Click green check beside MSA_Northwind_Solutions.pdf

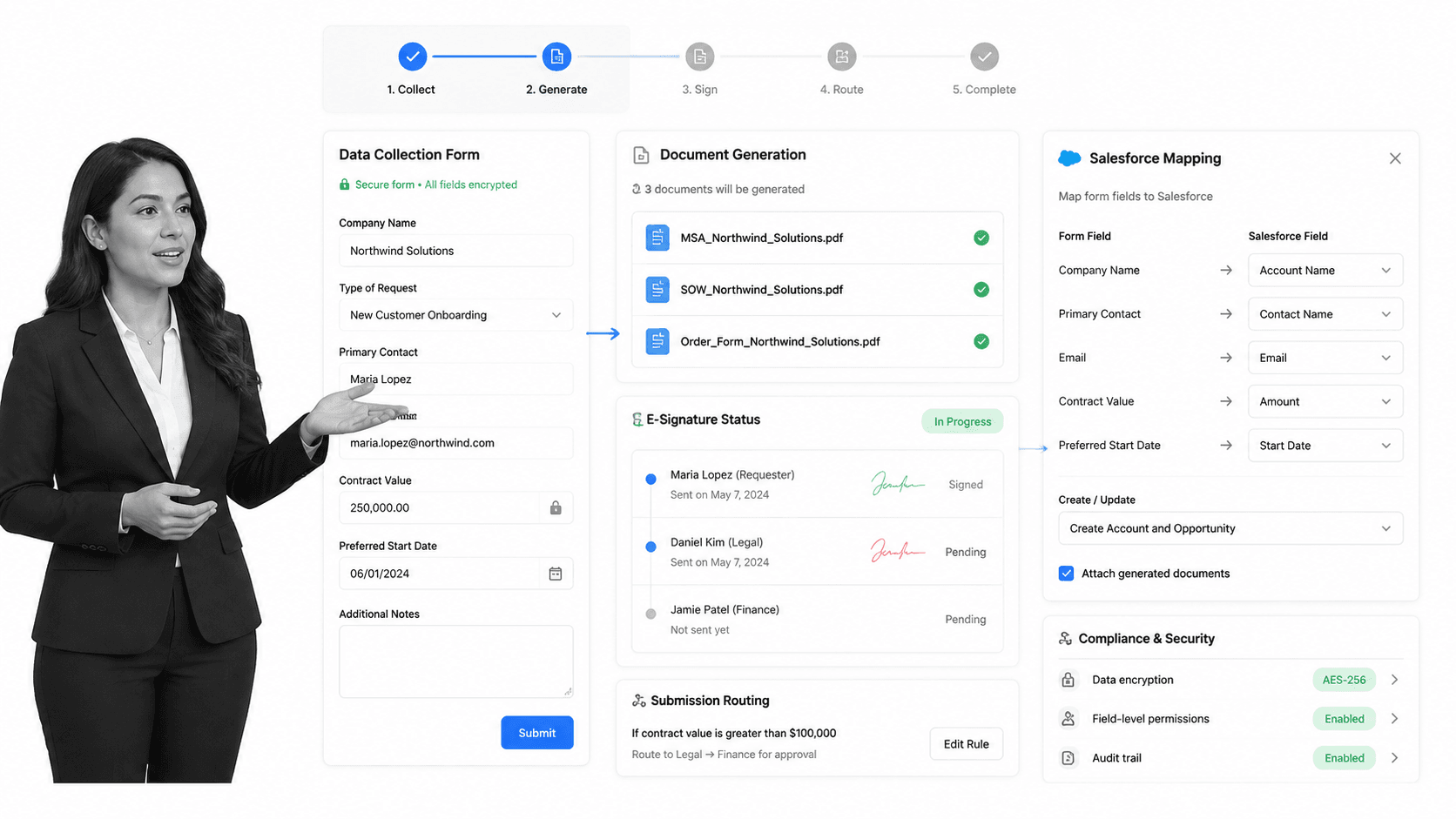(x=981, y=238)
